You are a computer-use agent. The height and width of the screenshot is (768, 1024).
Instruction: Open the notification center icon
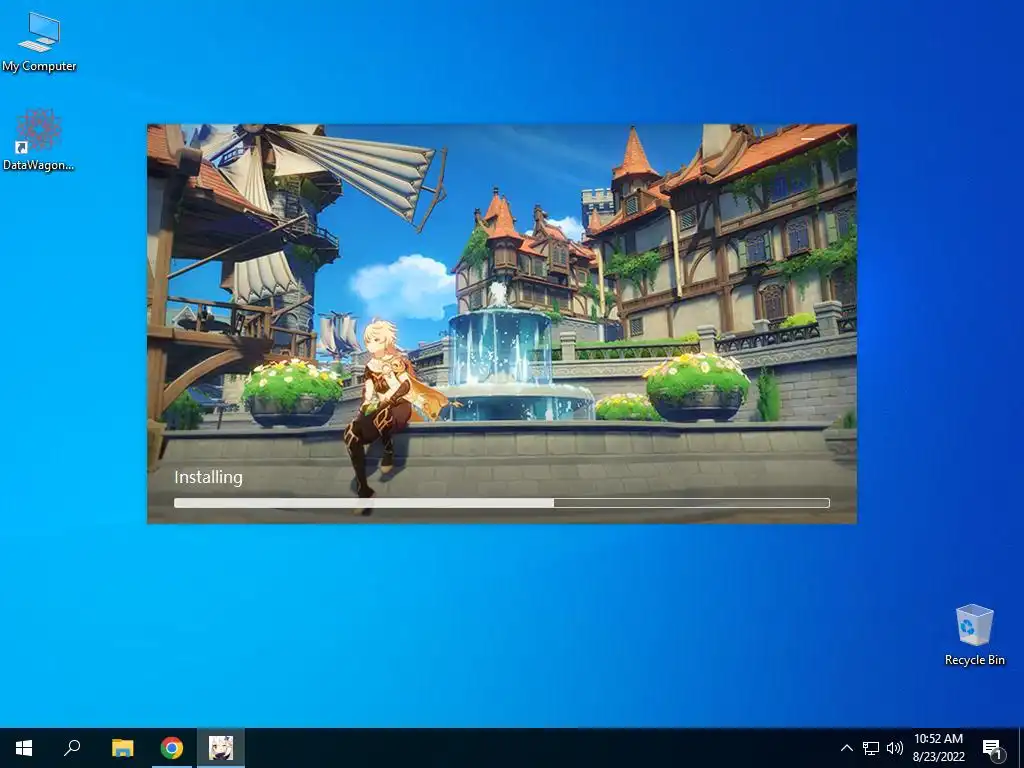tap(992, 749)
